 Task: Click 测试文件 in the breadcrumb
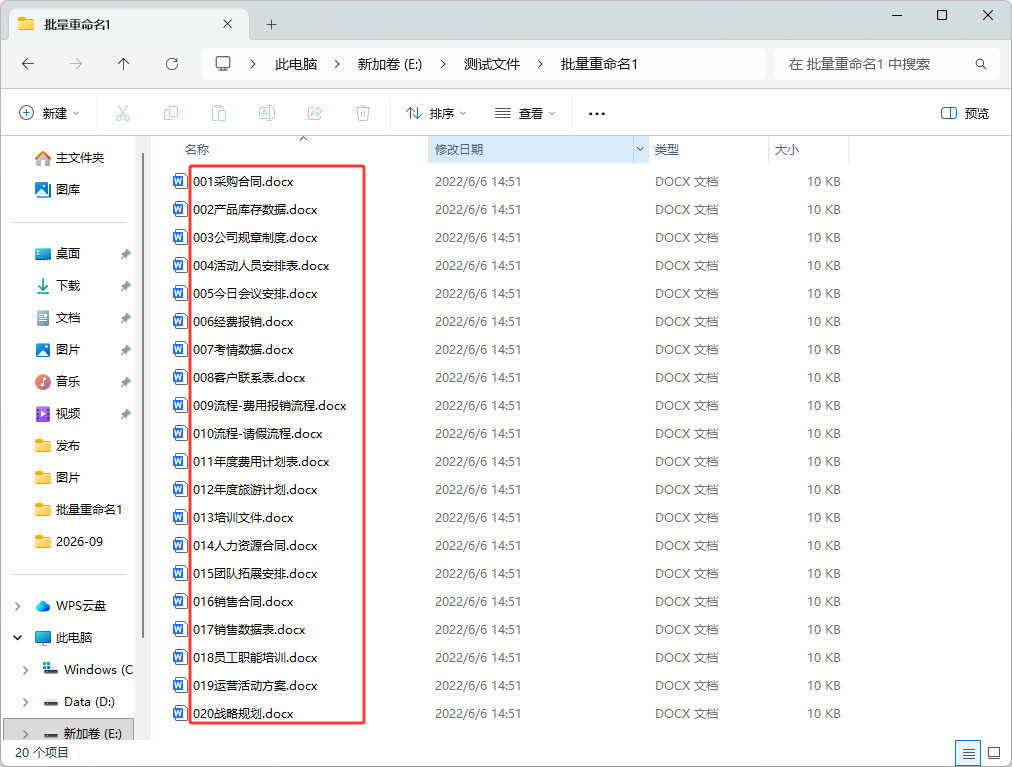point(492,64)
